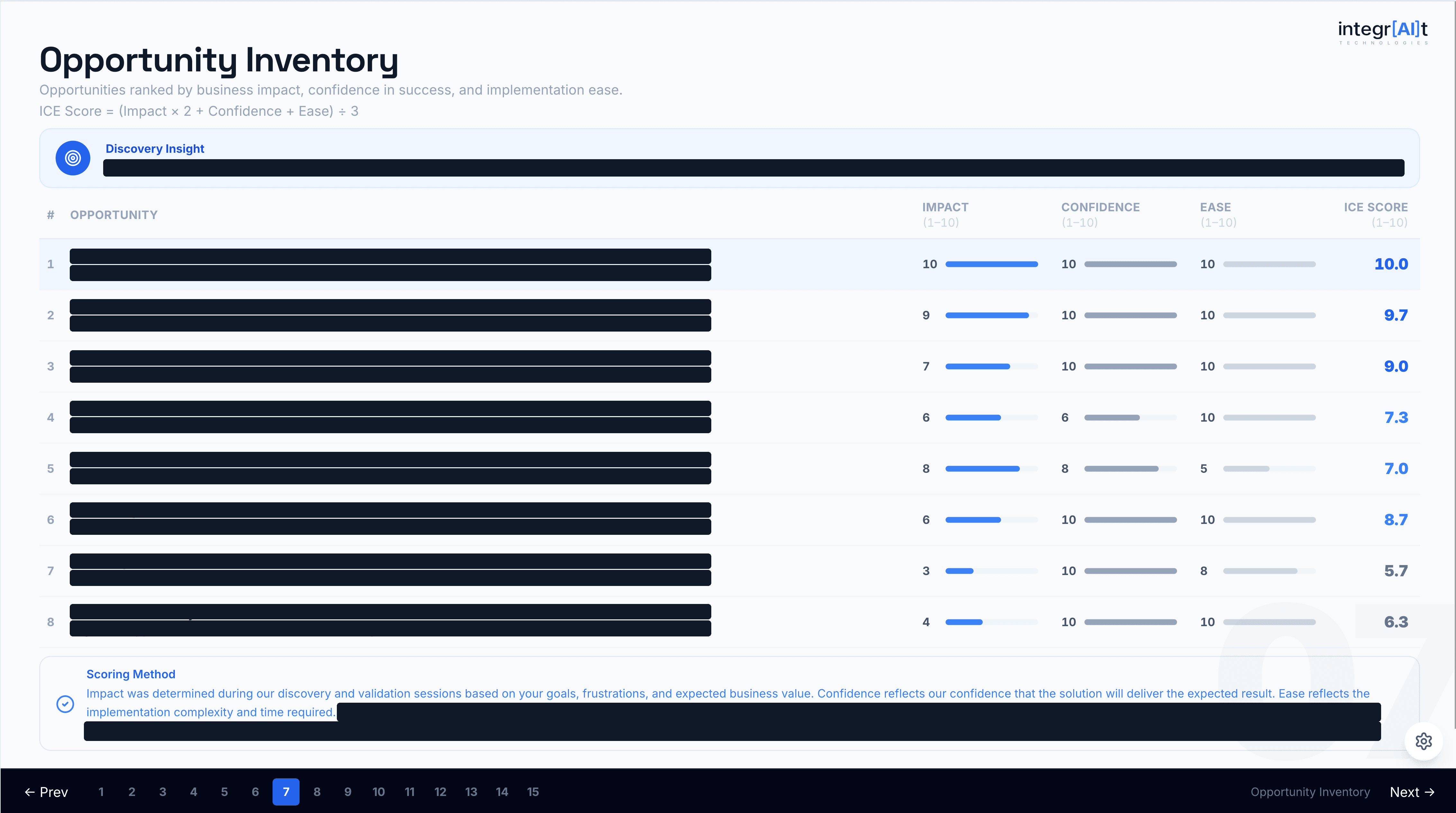Jump to page 4
The image size is (1456, 813).
(x=193, y=791)
